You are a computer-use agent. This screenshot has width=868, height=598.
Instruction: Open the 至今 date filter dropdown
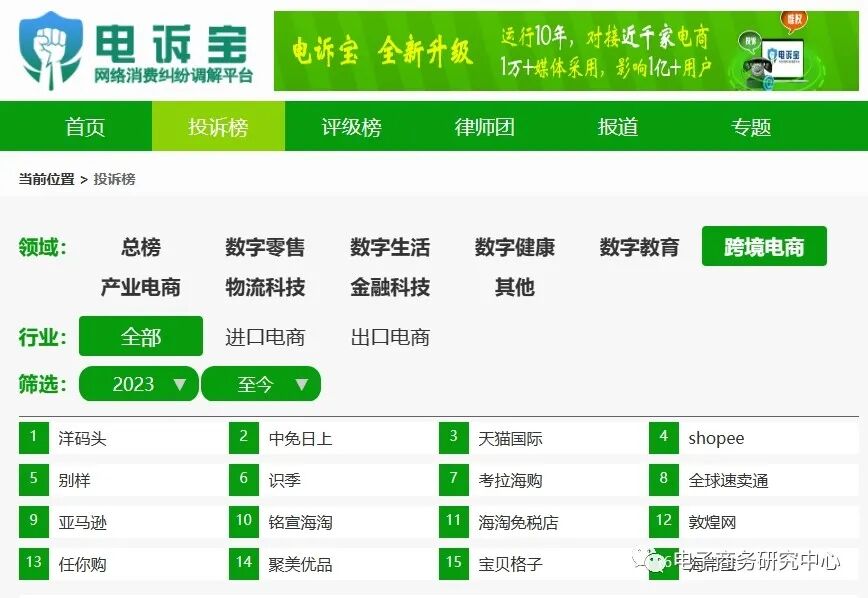261,384
